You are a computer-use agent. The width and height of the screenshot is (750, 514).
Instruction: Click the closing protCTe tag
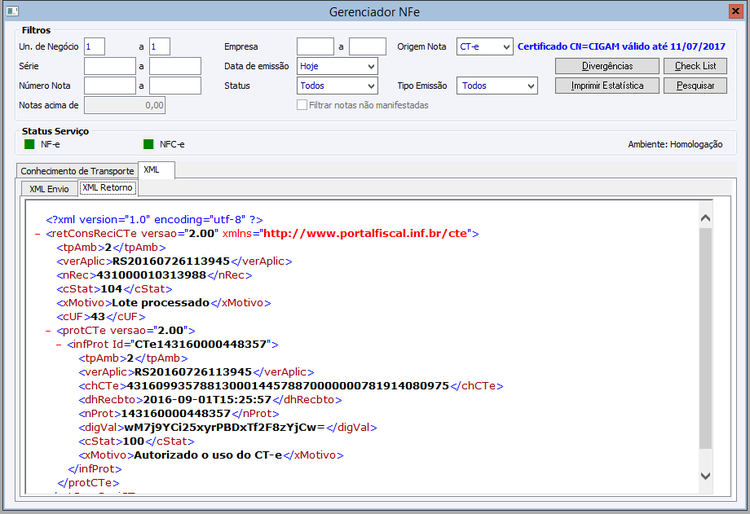tap(88, 483)
